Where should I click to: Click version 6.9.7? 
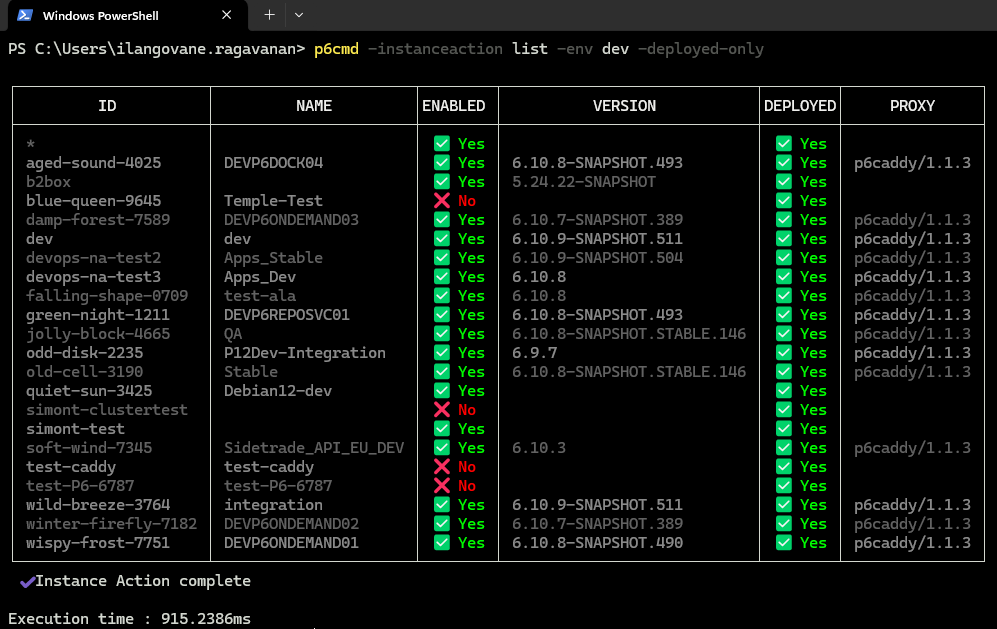(535, 353)
